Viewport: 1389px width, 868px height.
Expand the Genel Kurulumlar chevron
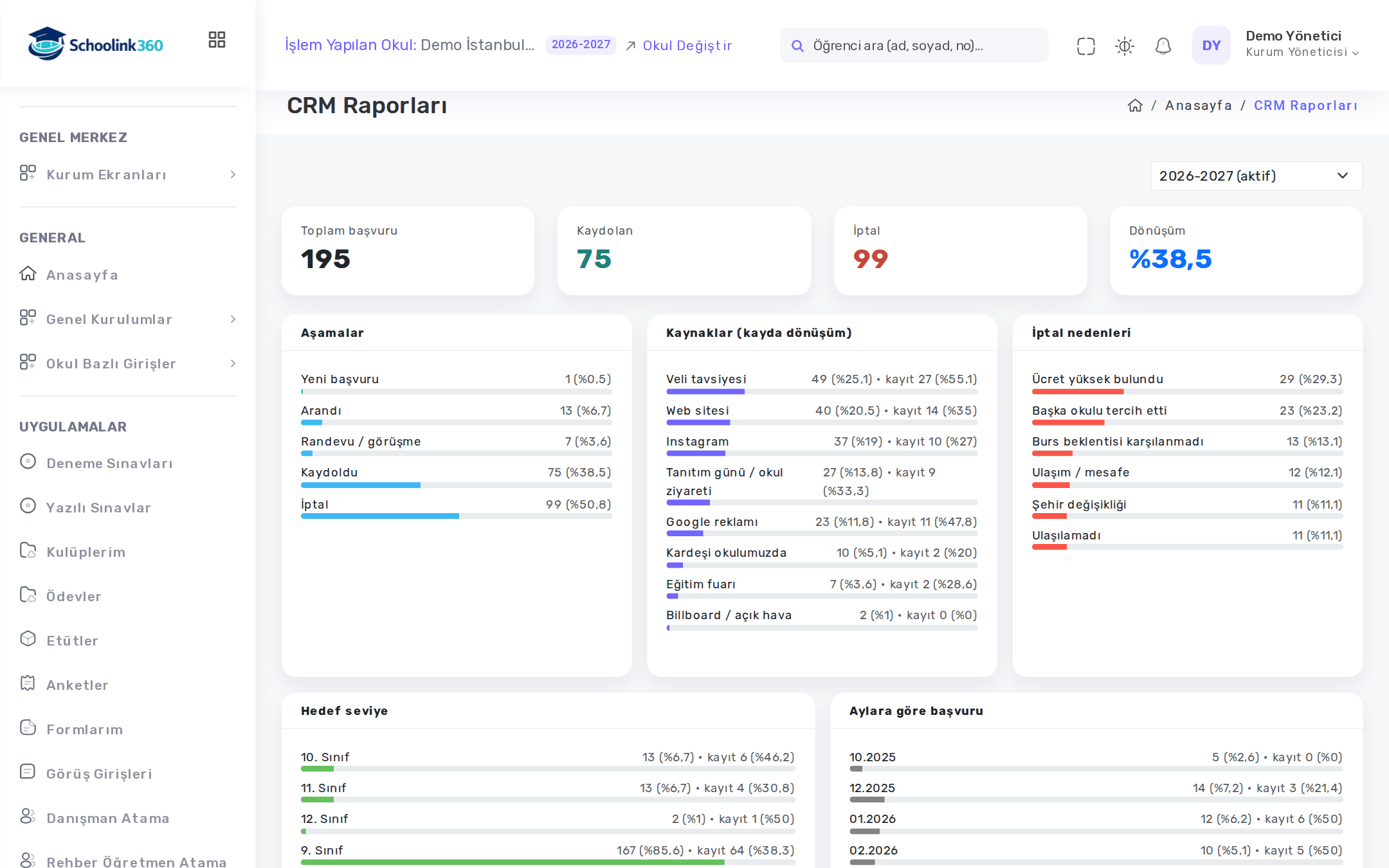pos(233,320)
